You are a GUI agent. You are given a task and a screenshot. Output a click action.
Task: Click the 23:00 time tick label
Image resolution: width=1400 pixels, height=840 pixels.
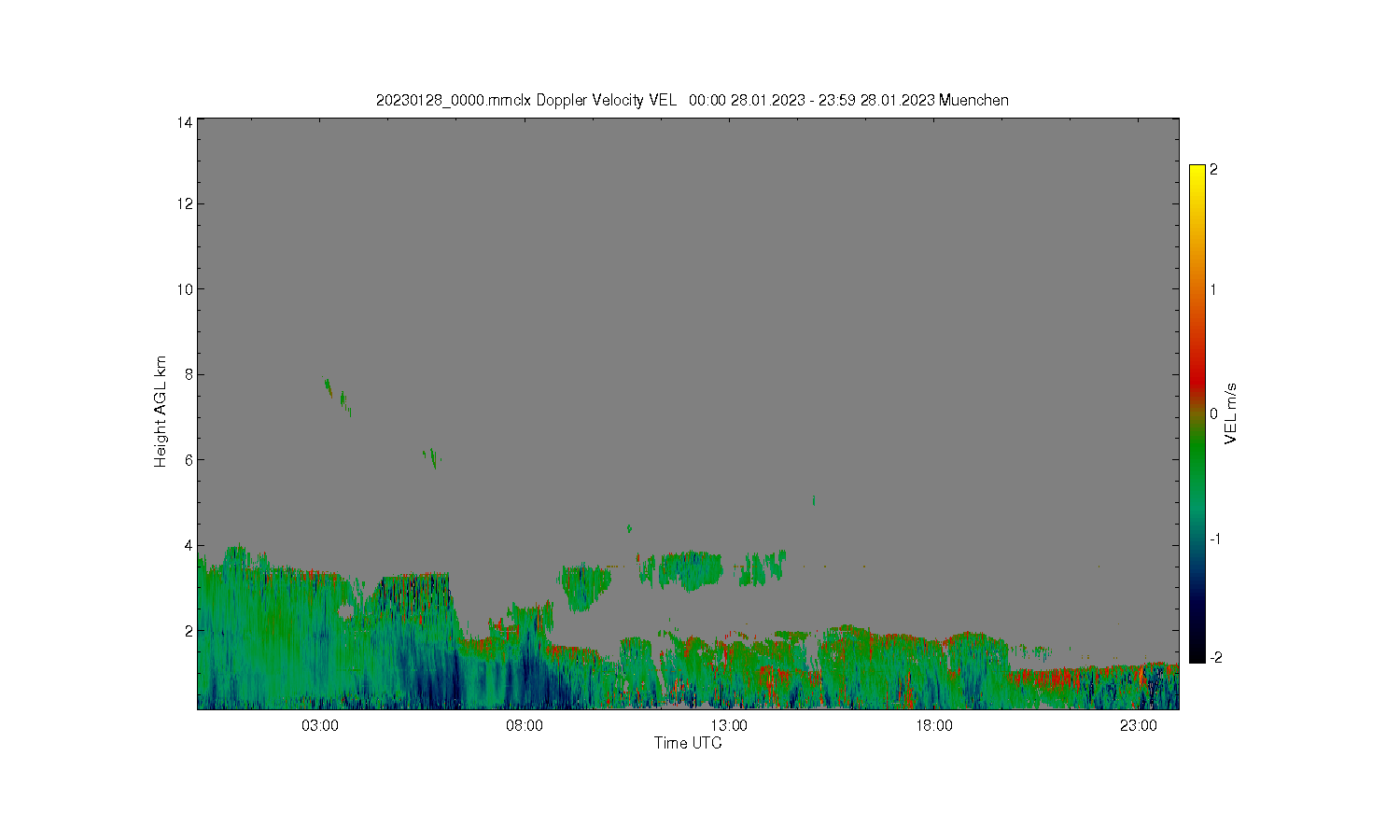(x=1139, y=725)
